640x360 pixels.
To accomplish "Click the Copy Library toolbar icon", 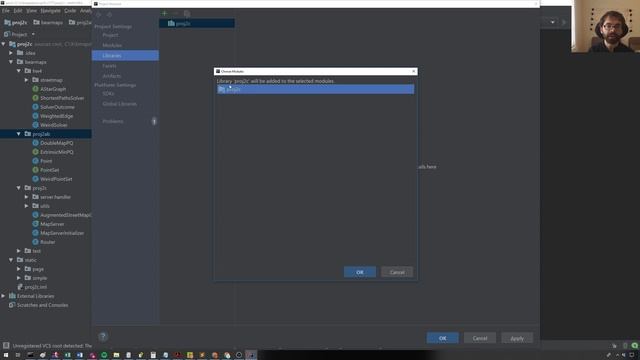I will (x=187, y=13).
